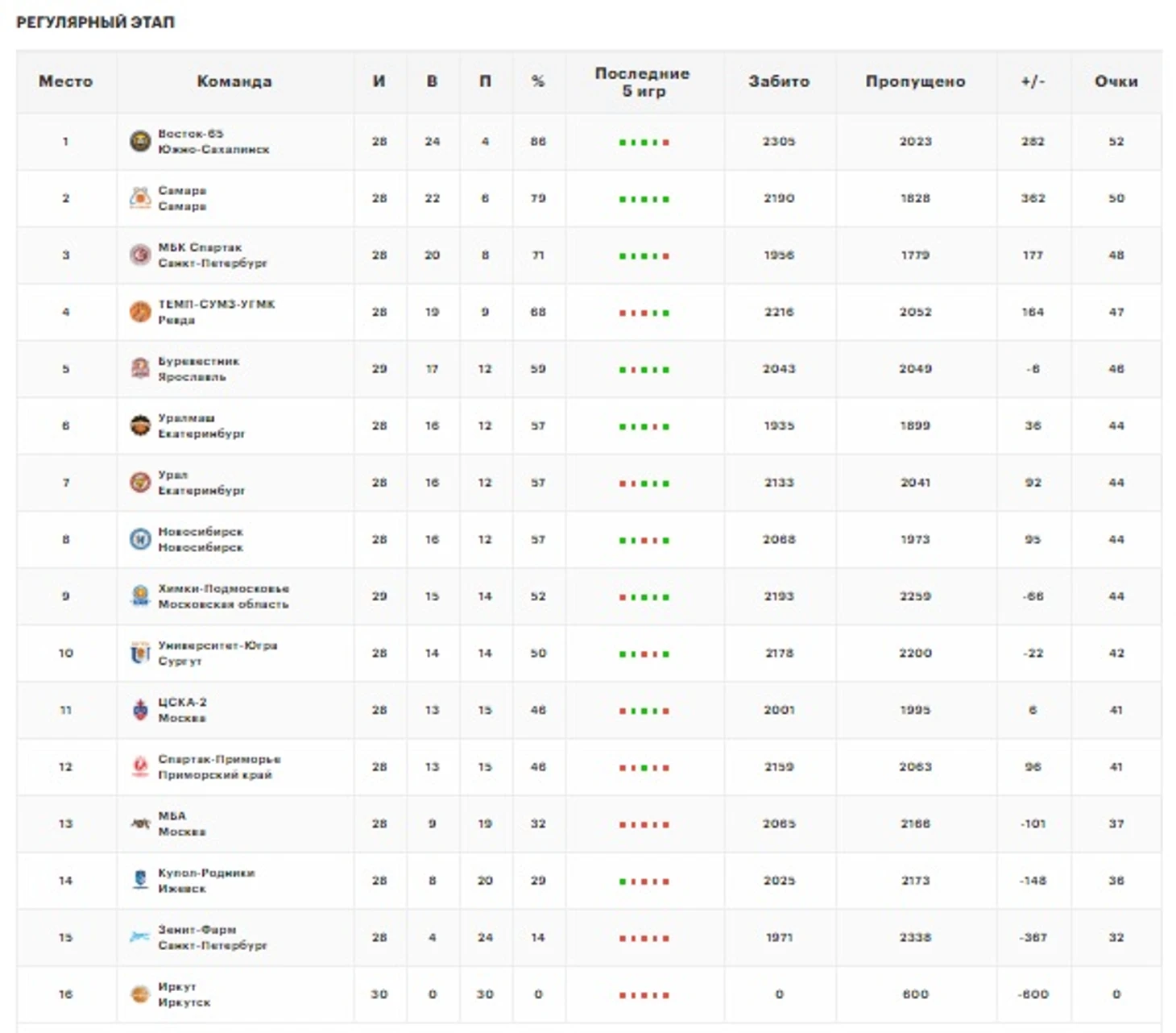Click the Зенит-Фарм team logo
Screen dimensions: 1176x1033
tap(140, 937)
